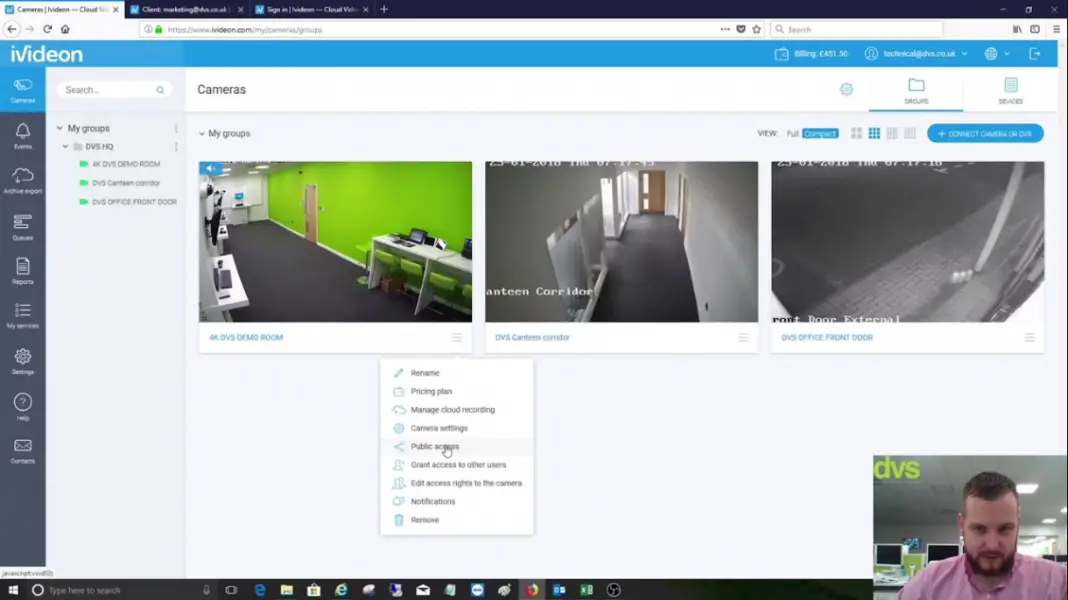Open My services in sidebar
1068x600 pixels.
point(22,316)
